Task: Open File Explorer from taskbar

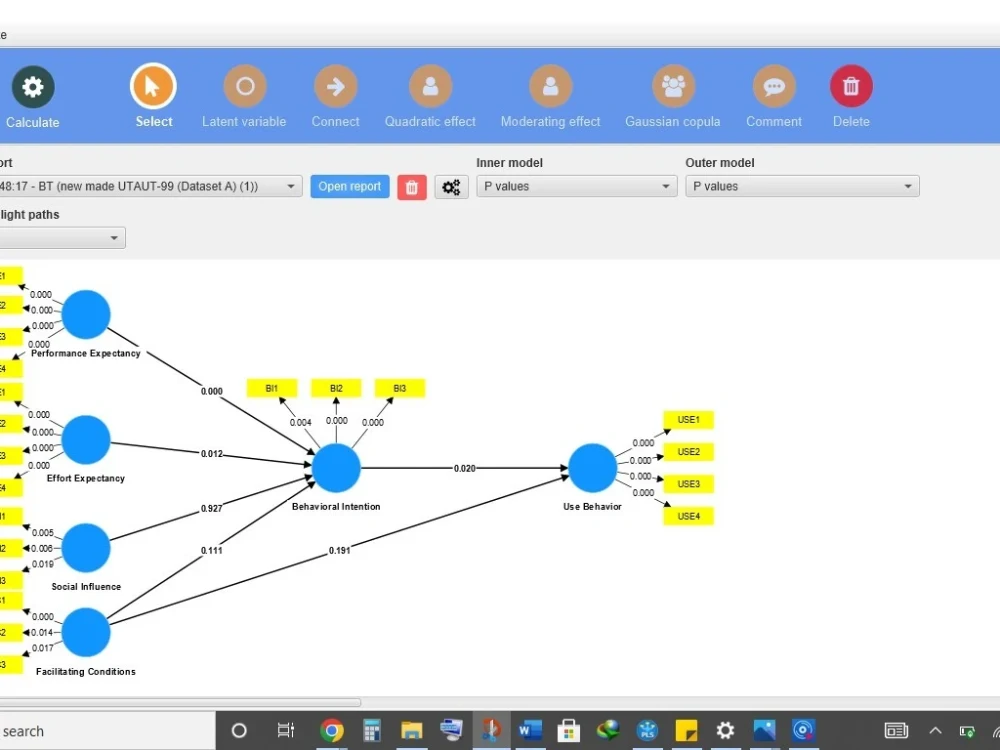Action: click(412, 730)
